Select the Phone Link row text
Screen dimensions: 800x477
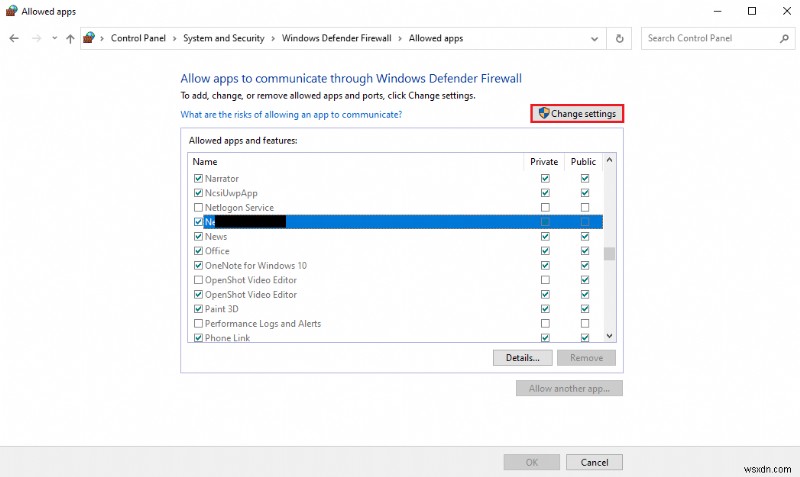[227, 338]
